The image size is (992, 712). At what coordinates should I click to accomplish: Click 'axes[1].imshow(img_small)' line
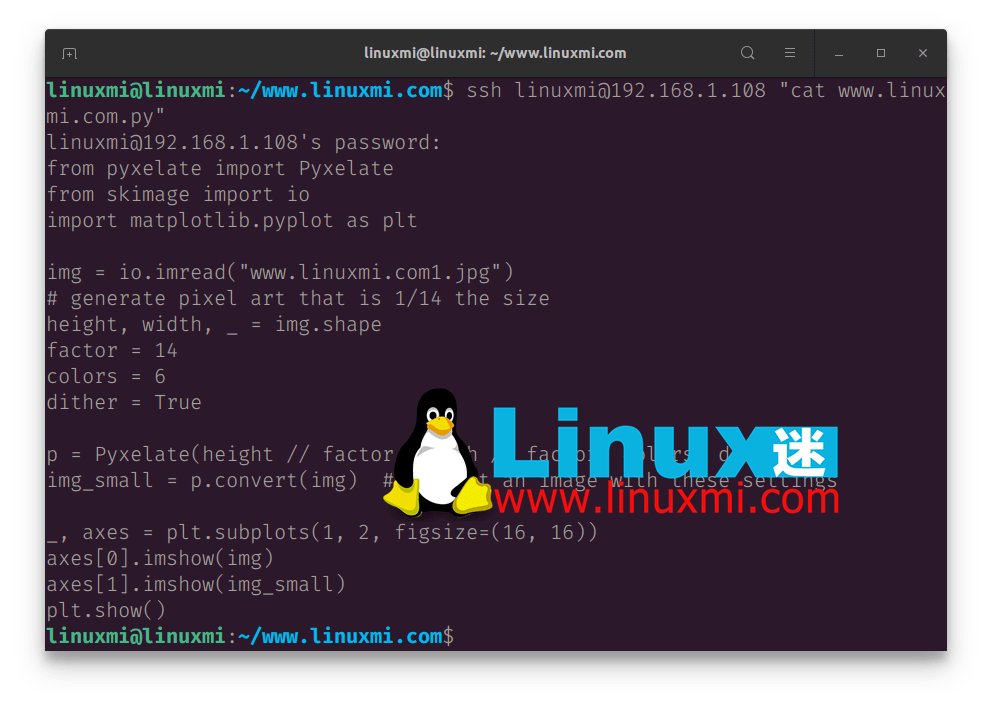(x=196, y=584)
